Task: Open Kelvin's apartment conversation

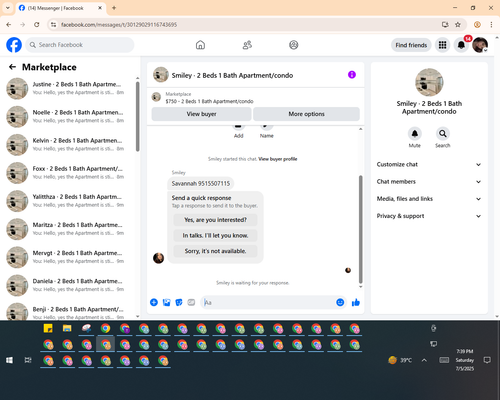Action: [68, 145]
